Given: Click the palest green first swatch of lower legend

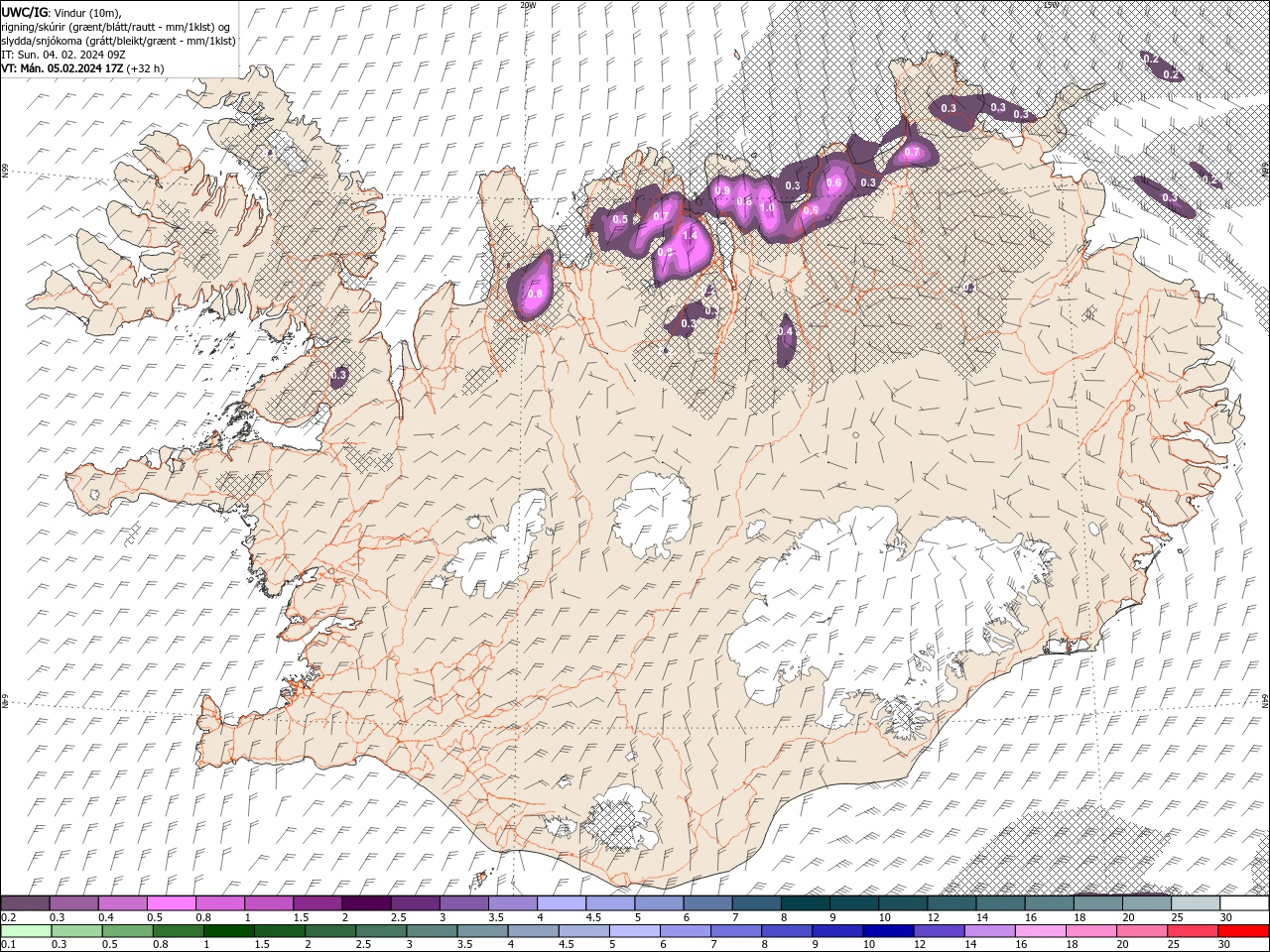Looking at the screenshot, I should [x=25, y=931].
